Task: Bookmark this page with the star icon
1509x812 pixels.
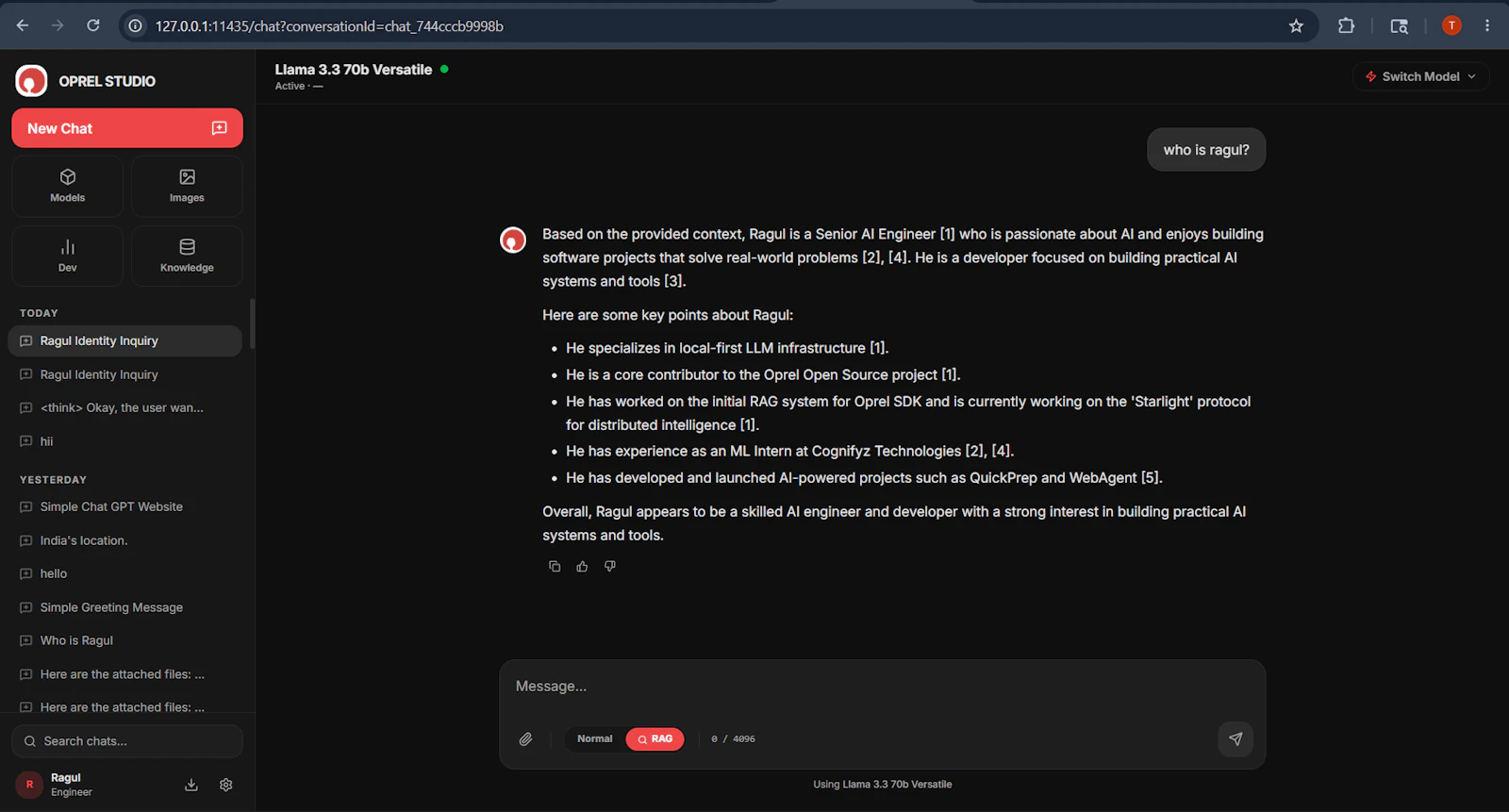Action: (1296, 25)
